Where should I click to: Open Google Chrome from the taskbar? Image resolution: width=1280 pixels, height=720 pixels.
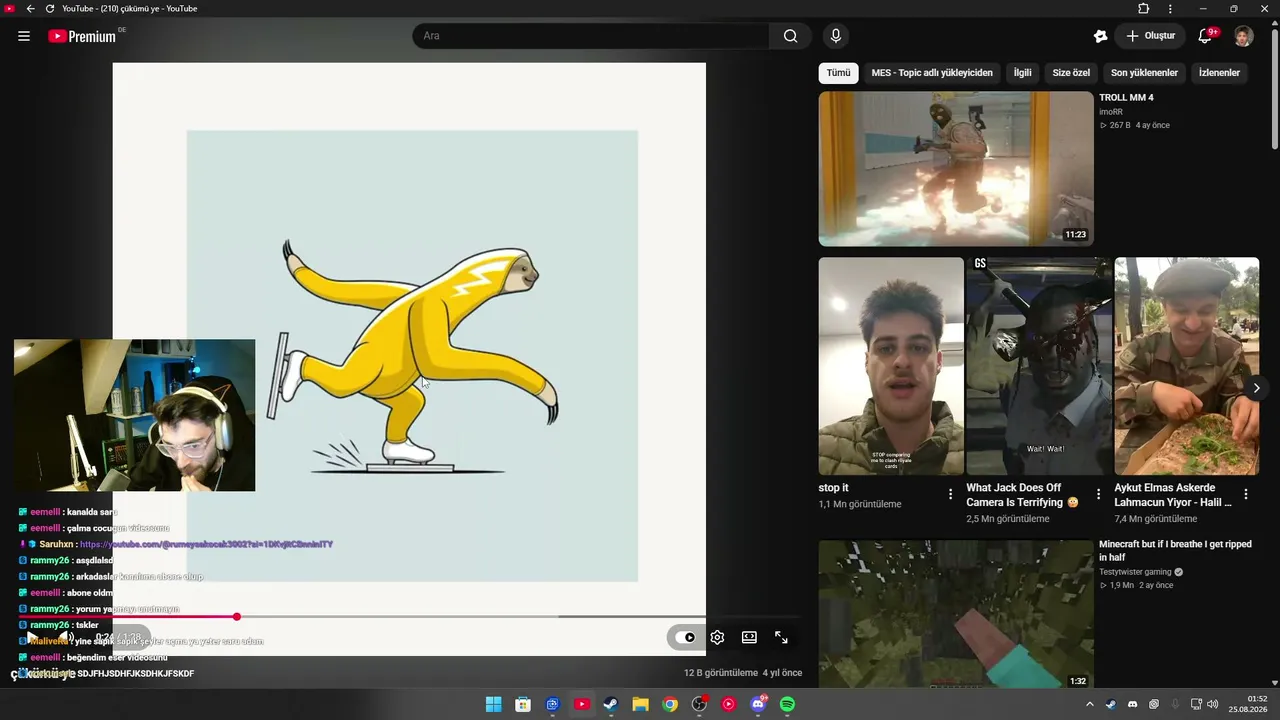pos(670,704)
